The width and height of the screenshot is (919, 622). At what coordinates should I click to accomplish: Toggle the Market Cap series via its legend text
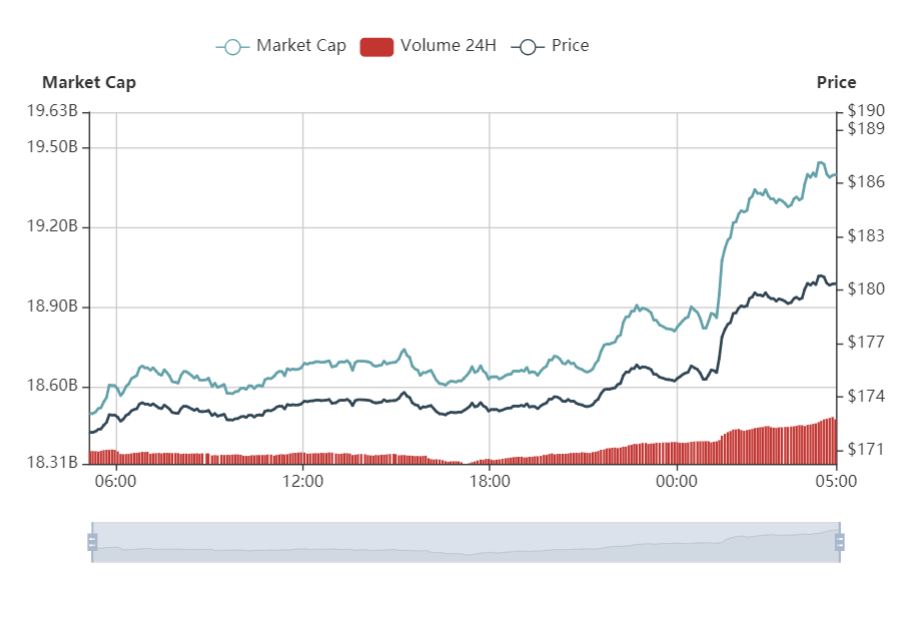pos(301,45)
